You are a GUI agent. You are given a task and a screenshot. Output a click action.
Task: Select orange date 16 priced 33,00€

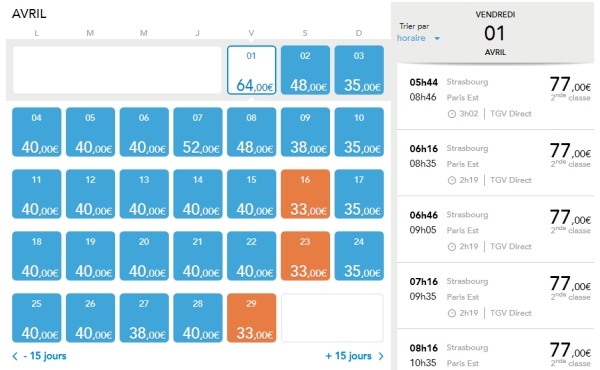tap(305, 194)
